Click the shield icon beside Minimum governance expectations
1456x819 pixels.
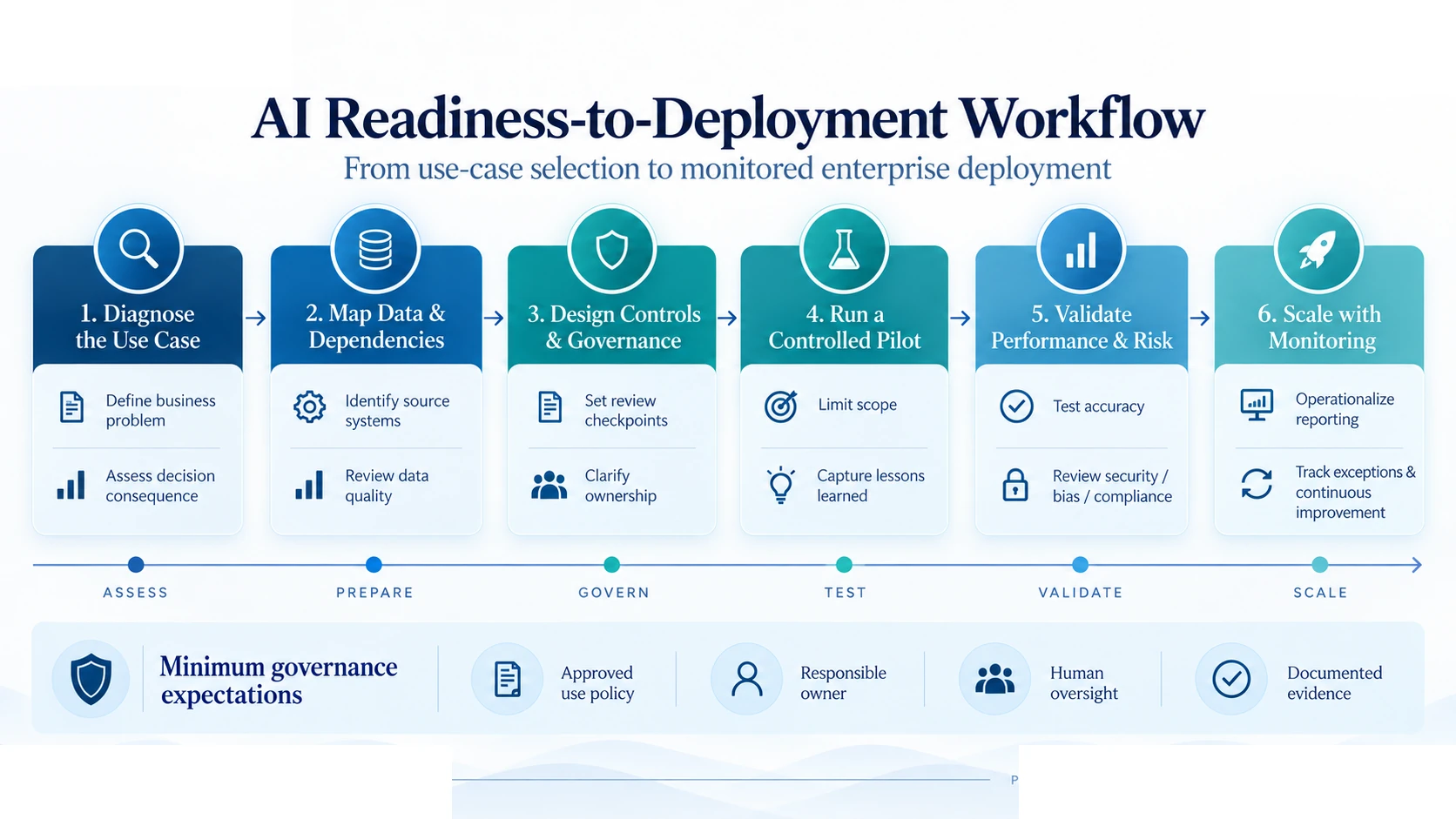[x=91, y=679]
